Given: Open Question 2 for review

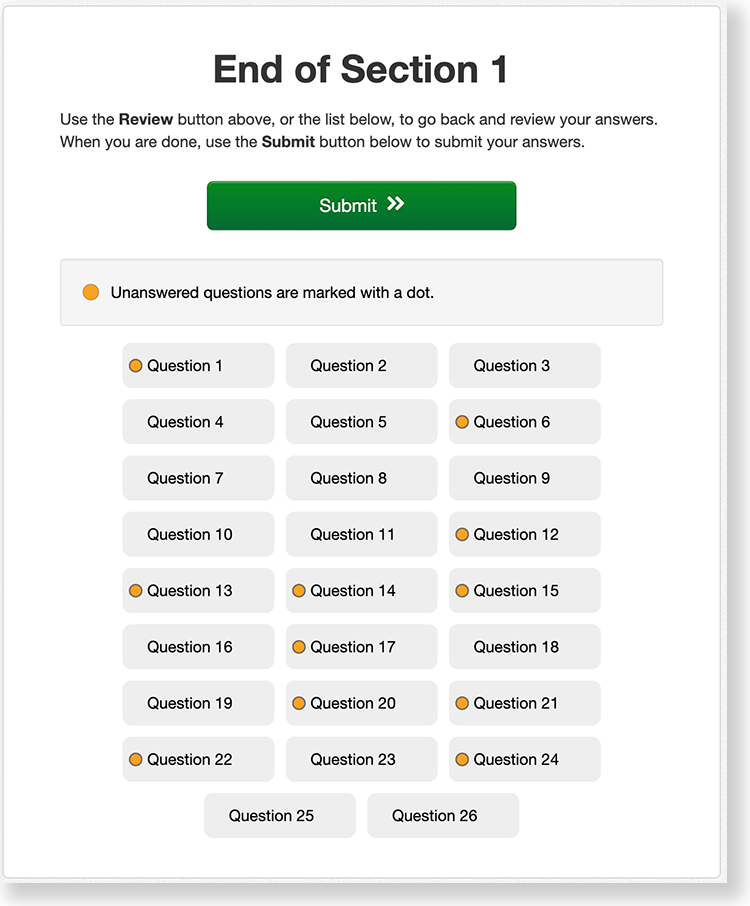Looking at the screenshot, I should click(361, 366).
